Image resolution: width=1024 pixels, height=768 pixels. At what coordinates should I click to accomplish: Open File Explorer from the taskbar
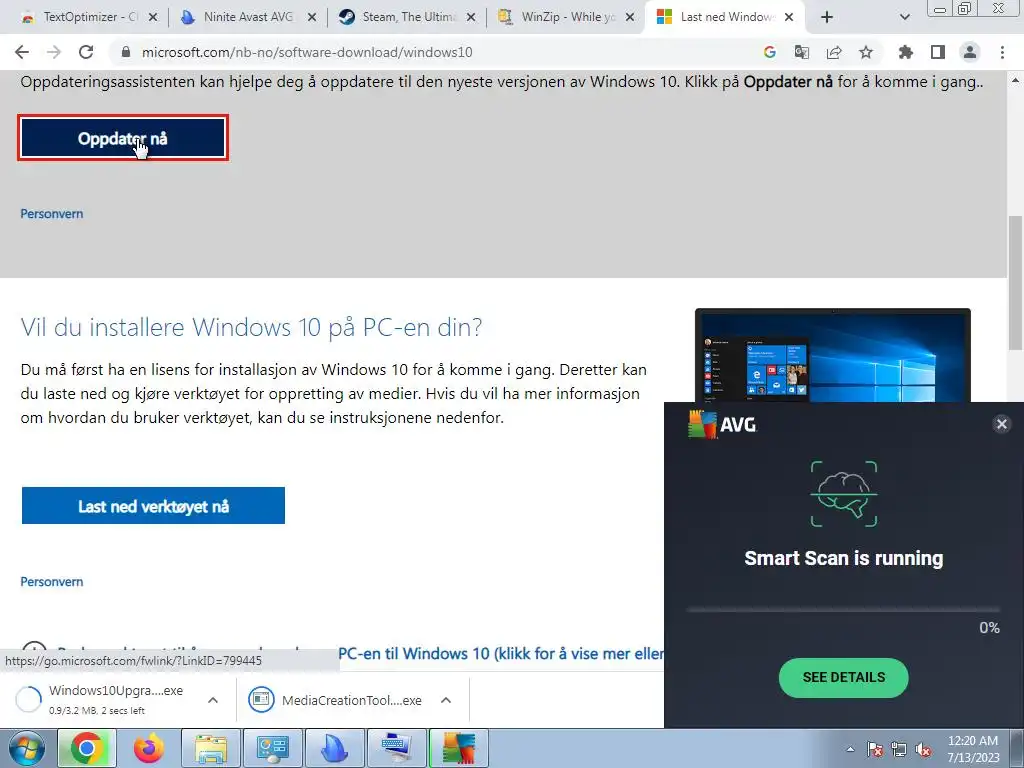(212, 748)
